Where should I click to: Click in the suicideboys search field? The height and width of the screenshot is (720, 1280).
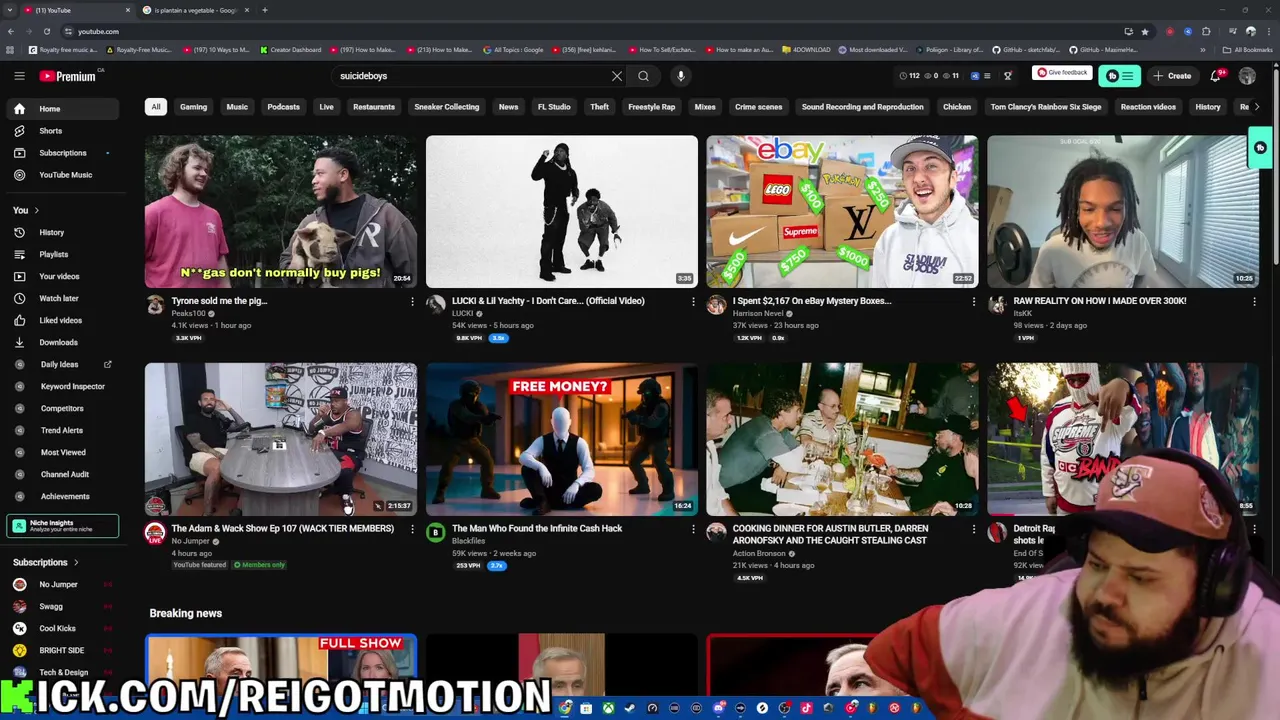(470, 76)
